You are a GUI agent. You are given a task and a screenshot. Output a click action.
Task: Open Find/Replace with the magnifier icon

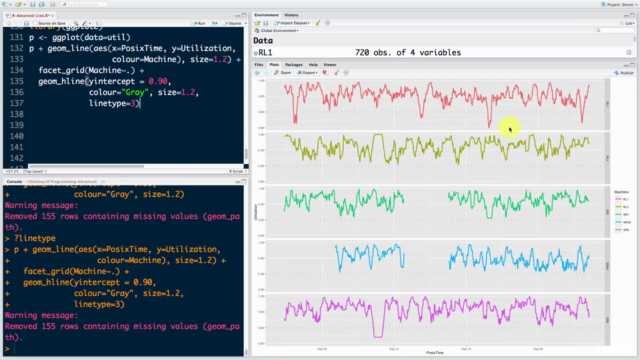coord(76,23)
